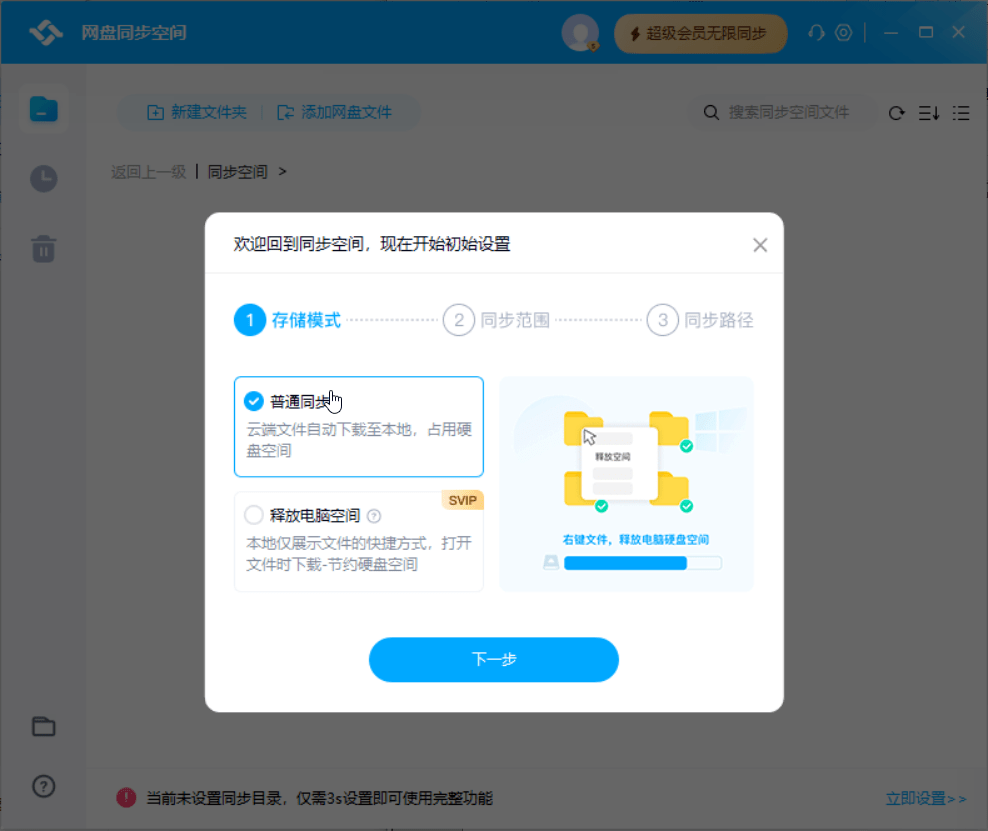Click info icon beside 释放电脑空间
The height and width of the screenshot is (831, 988).
point(374,517)
